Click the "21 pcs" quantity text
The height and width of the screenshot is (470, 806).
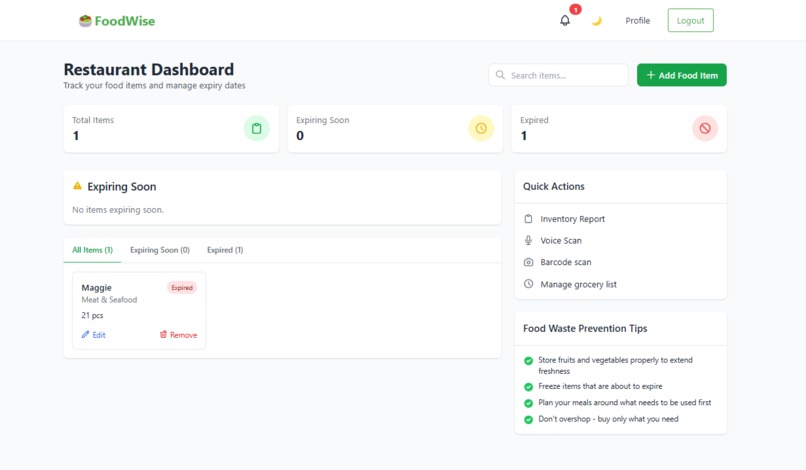click(x=92, y=315)
